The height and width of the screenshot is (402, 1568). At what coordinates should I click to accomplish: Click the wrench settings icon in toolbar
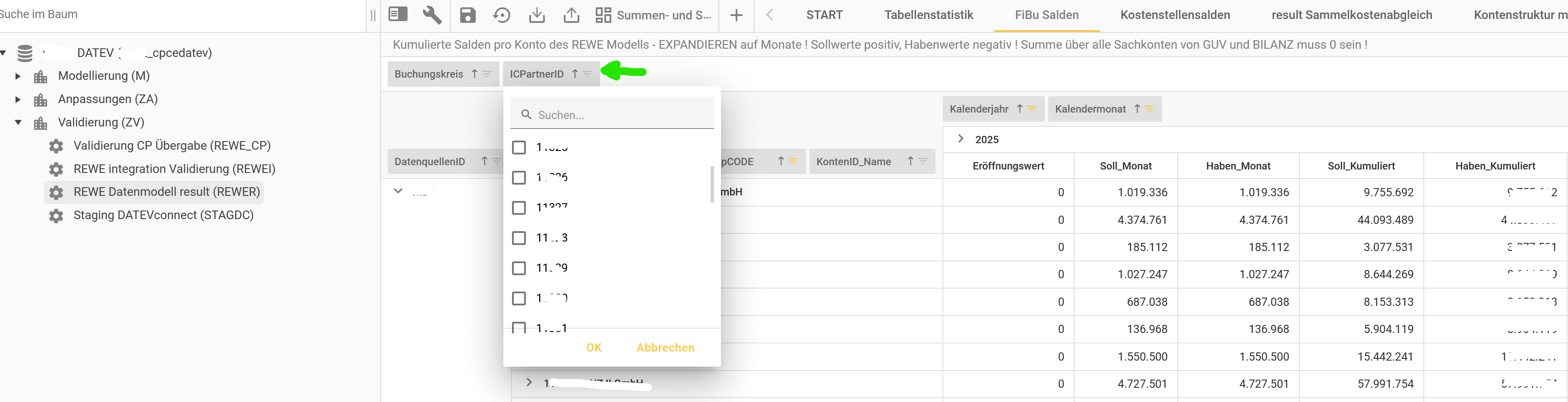432,15
